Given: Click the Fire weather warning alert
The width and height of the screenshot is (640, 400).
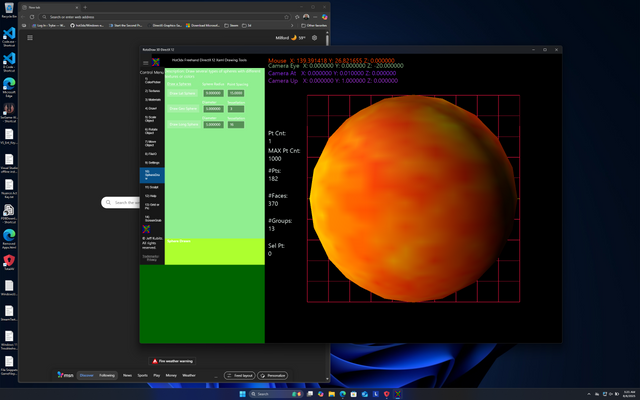Looking at the screenshot, I should tap(172, 361).
